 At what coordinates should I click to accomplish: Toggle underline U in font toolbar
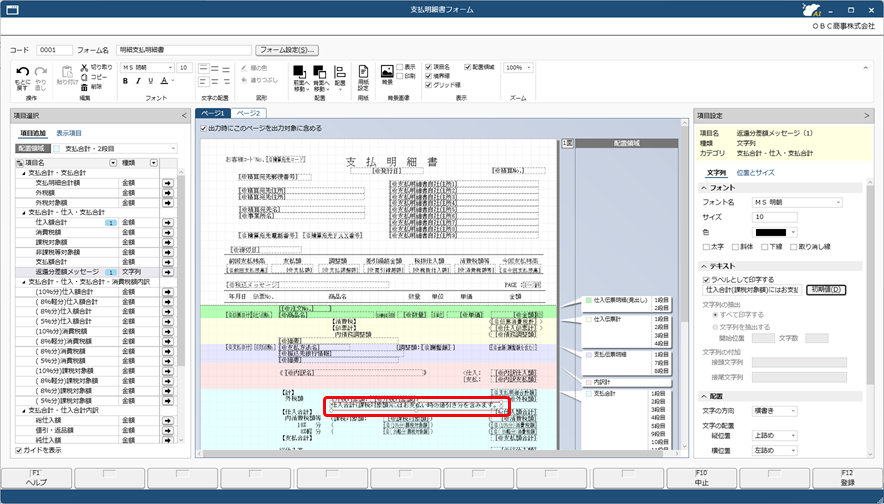point(151,81)
